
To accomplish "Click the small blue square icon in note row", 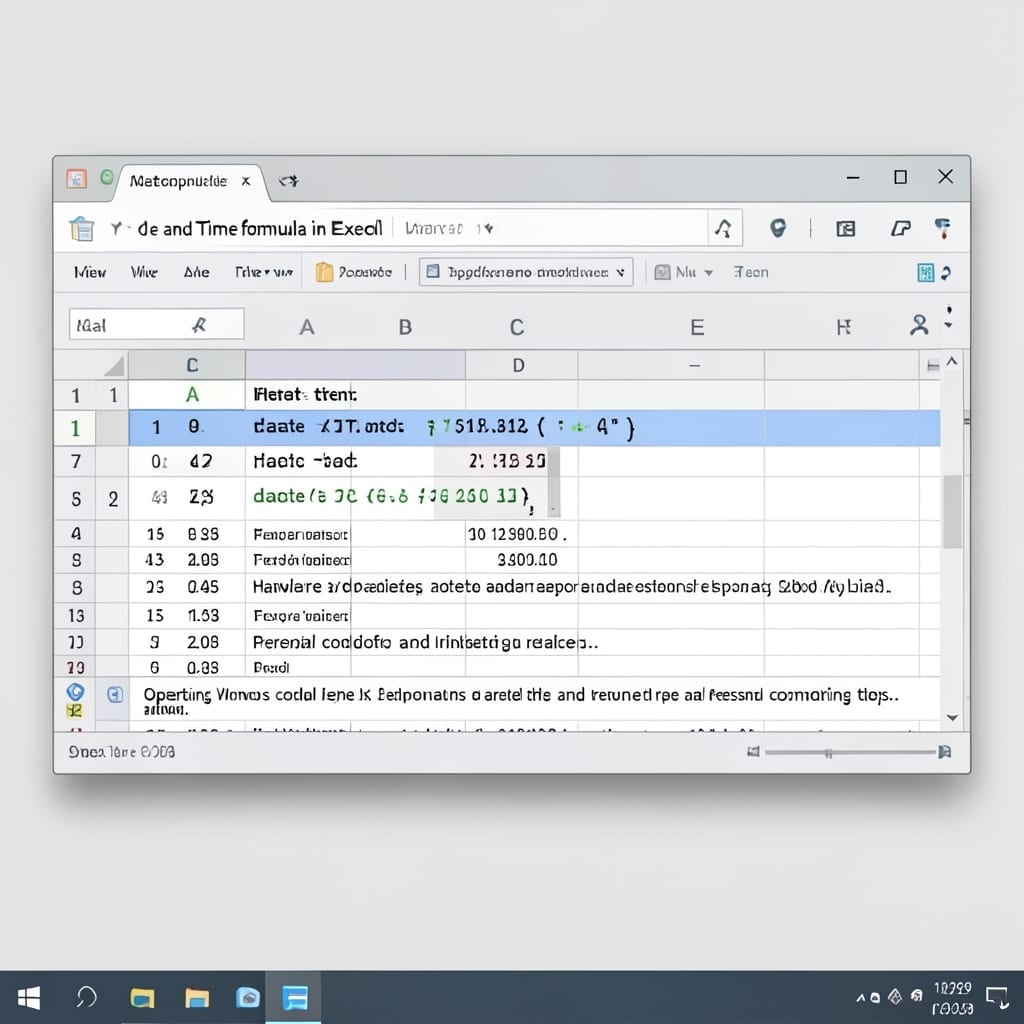I will [x=115, y=695].
